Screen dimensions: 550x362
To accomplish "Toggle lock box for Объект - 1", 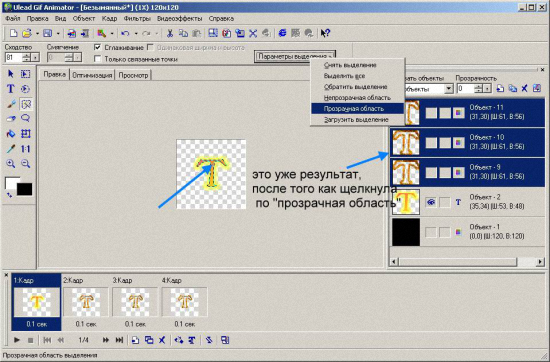I will (445, 232).
